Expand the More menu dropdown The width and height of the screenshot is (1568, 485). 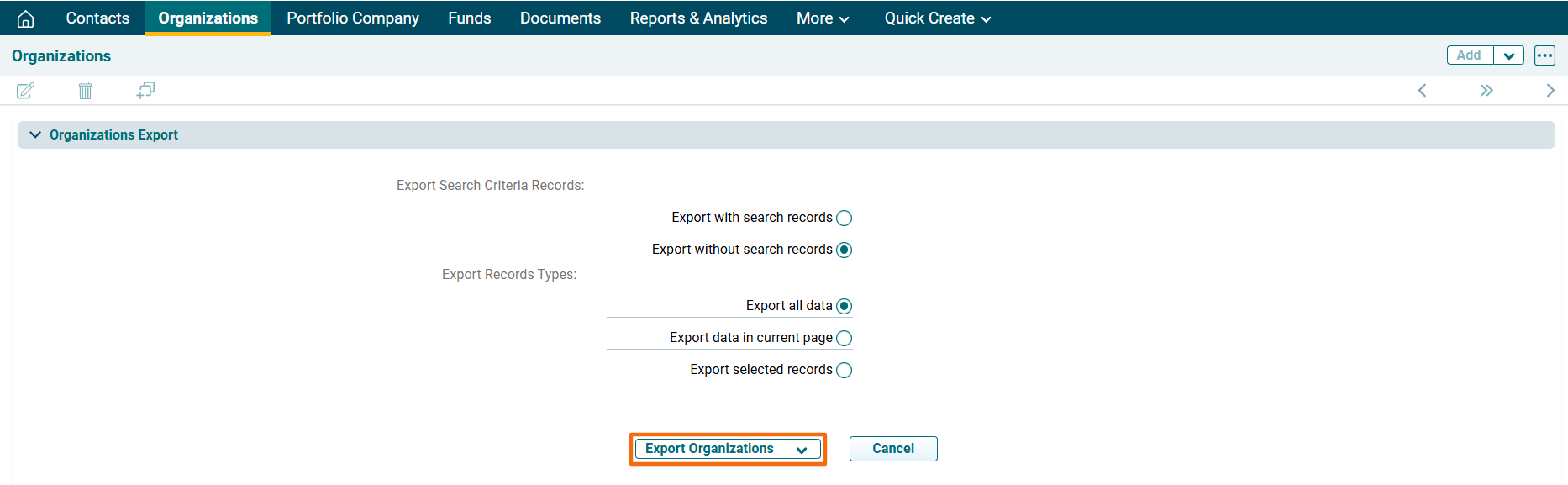[x=822, y=18]
